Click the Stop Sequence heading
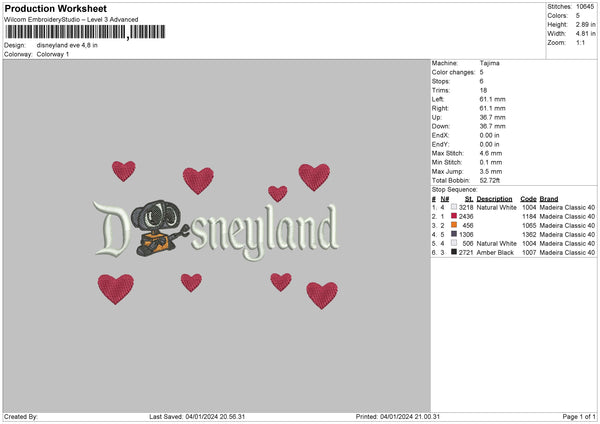 (x=455, y=190)
